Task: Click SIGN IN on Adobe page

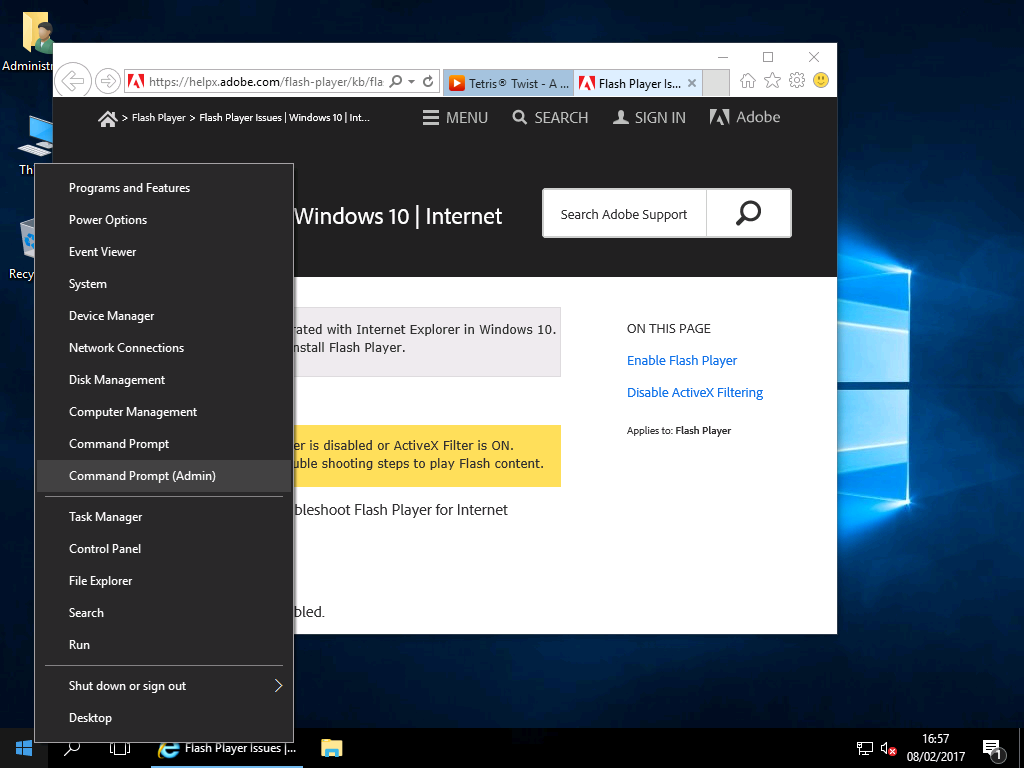Action: [650, 118]
